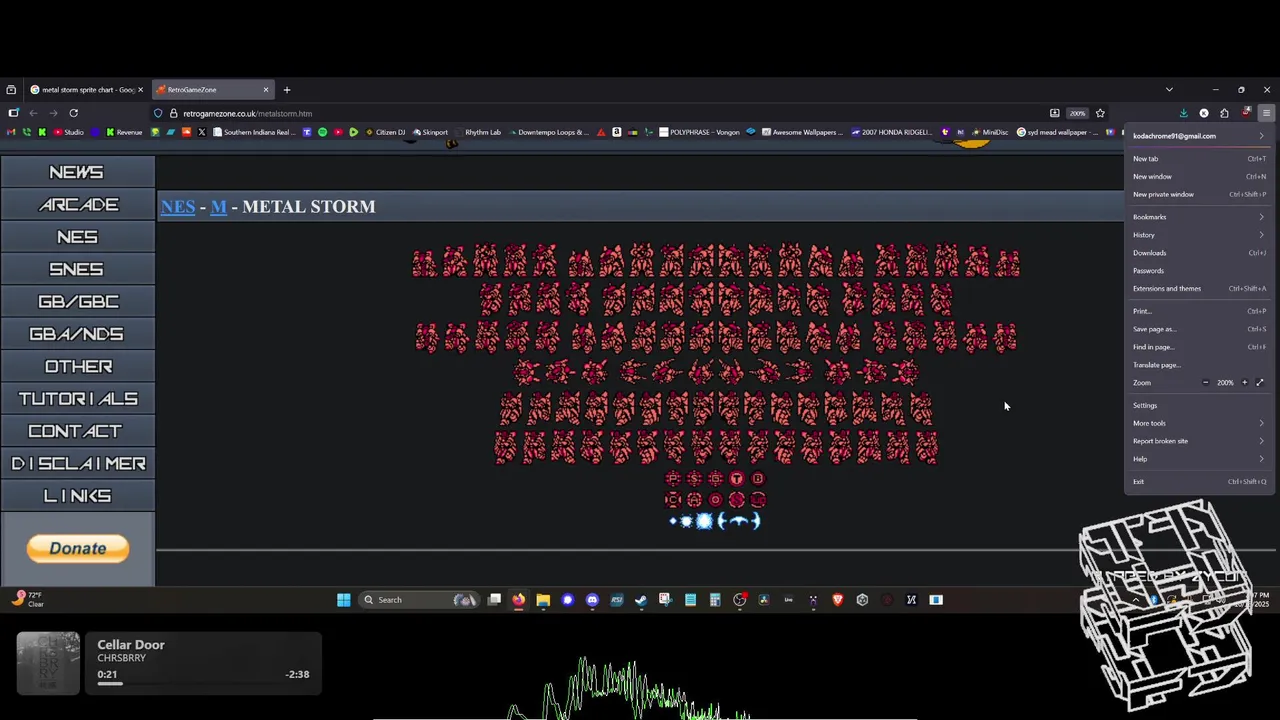The height and width of the screenshot is (720, 1280).
Task: Open Extensions and themes menu item
Action: [1198, 289]
